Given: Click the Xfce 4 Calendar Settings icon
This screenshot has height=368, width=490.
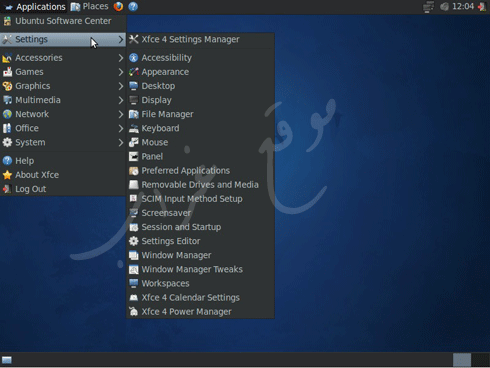Looking at the screenshot, I should [134, 297].
